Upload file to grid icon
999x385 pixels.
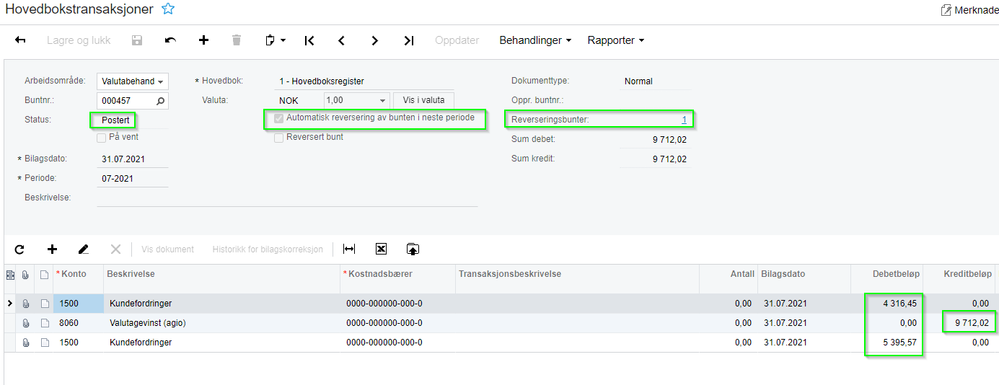(x=413, y=249)
